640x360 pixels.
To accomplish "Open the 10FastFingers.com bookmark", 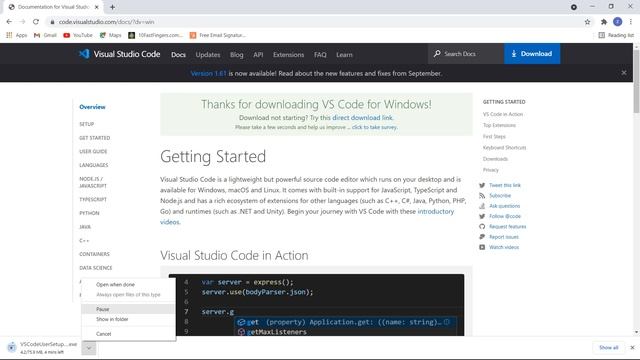I will (x=156, y=36).
